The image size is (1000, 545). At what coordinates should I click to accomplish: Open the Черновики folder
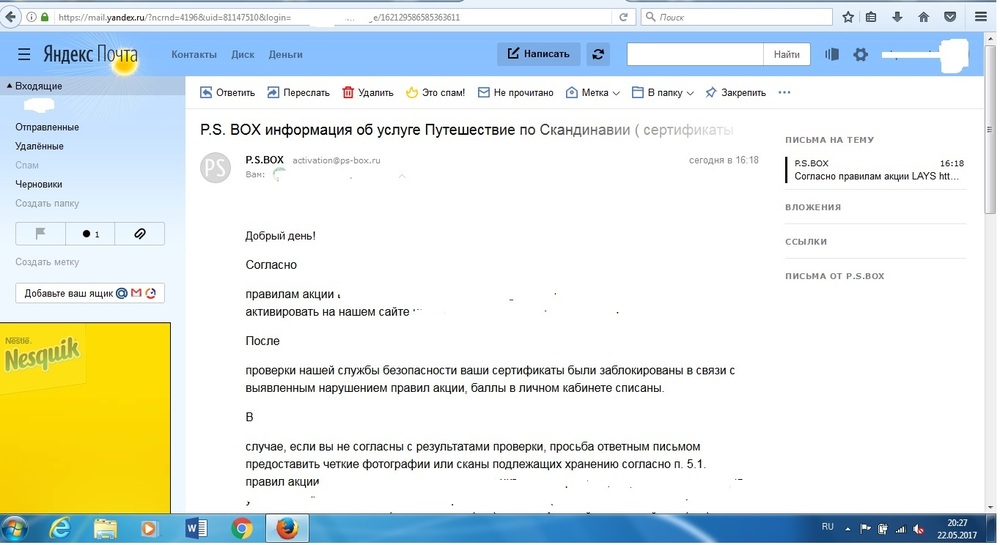pos(39,184)
